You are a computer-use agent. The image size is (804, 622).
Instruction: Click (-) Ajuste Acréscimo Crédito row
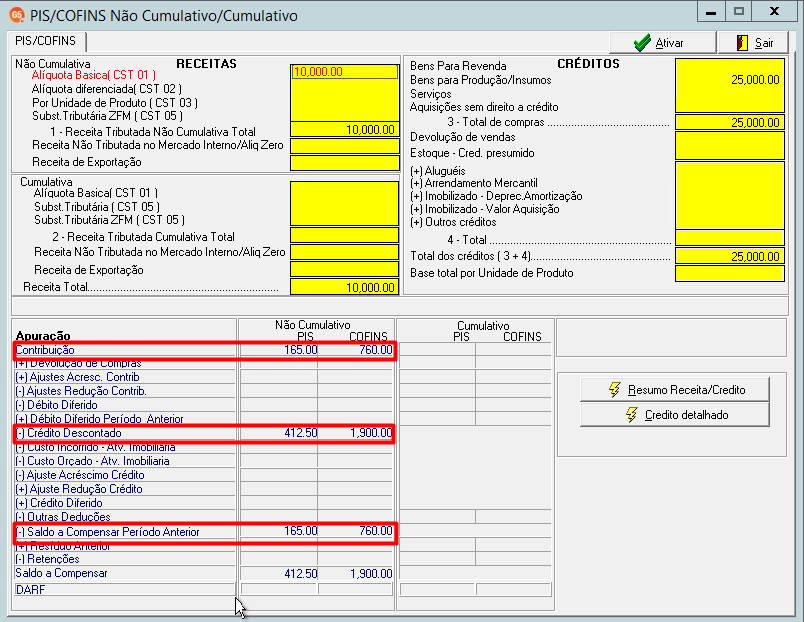click(80, 475)
